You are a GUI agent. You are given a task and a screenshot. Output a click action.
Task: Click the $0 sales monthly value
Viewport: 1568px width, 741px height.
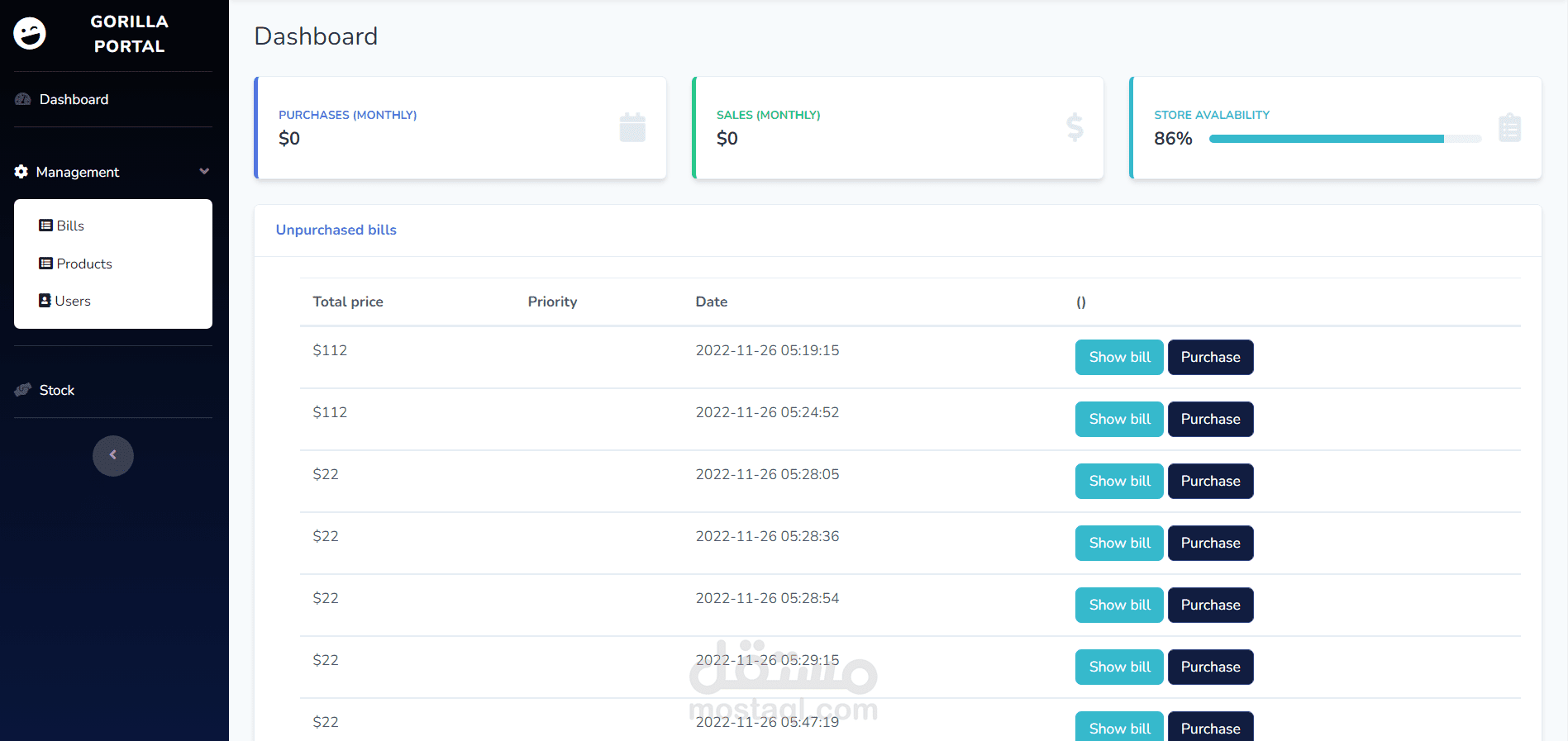[x=727, y=139]
